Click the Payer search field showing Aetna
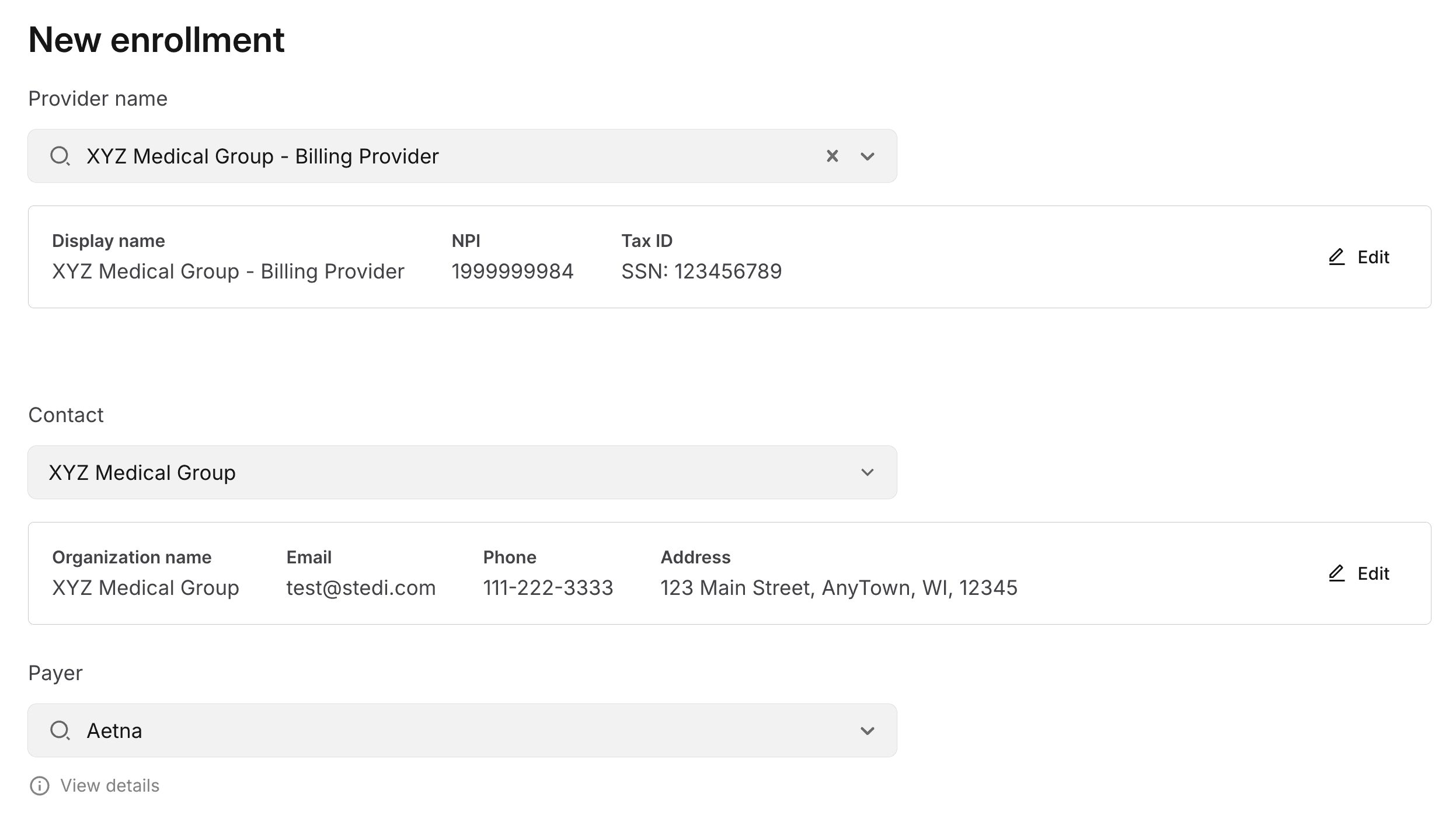This screenshot has width=1456, height=815. point(409,730)
